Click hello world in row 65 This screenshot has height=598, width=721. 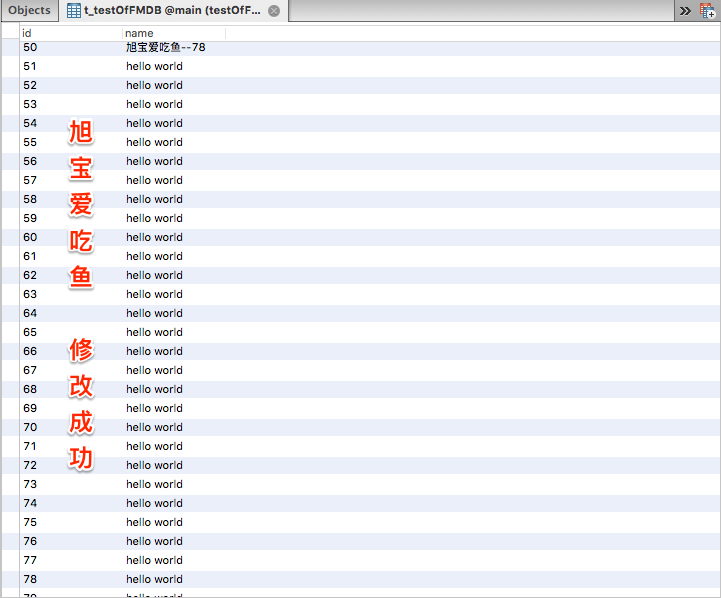point(154,332)
